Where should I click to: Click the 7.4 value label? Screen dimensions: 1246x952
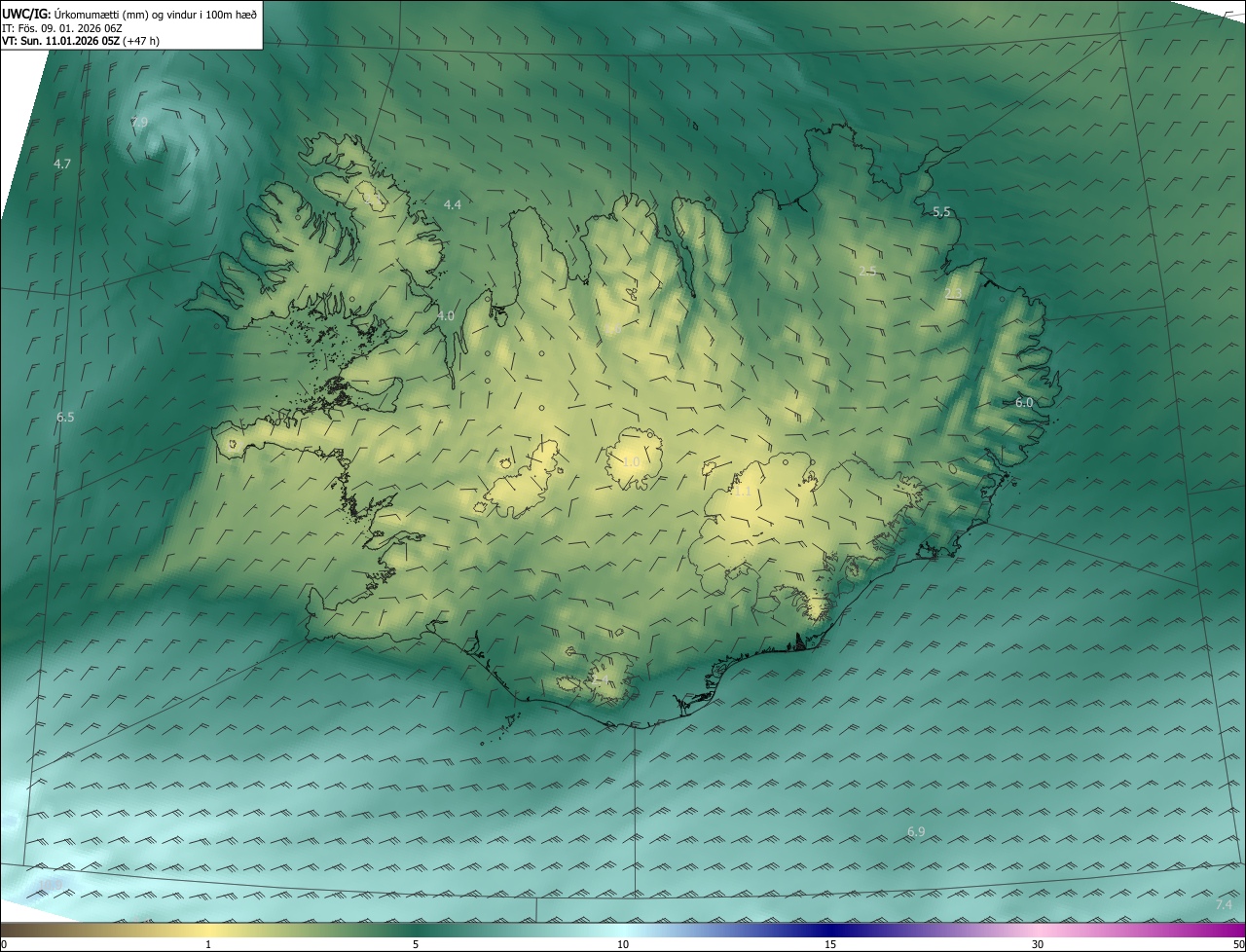1224,904
